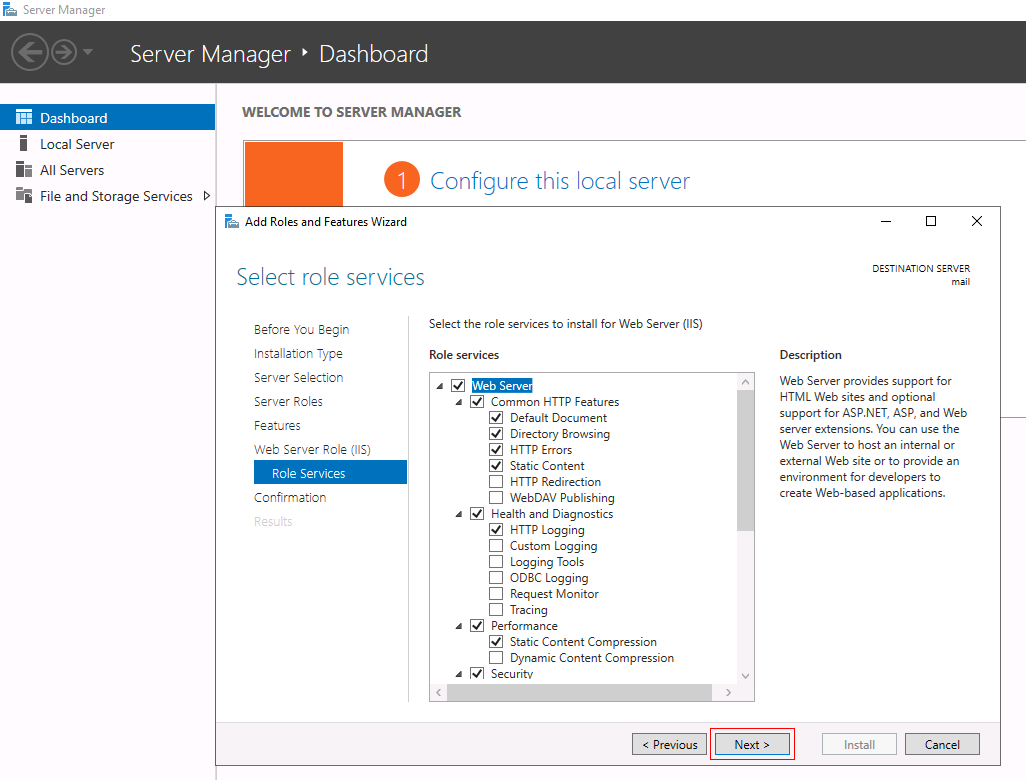Enable the Tracing checkbox
The width and height of the screenshot is (1026, 780).
(496, 609)
